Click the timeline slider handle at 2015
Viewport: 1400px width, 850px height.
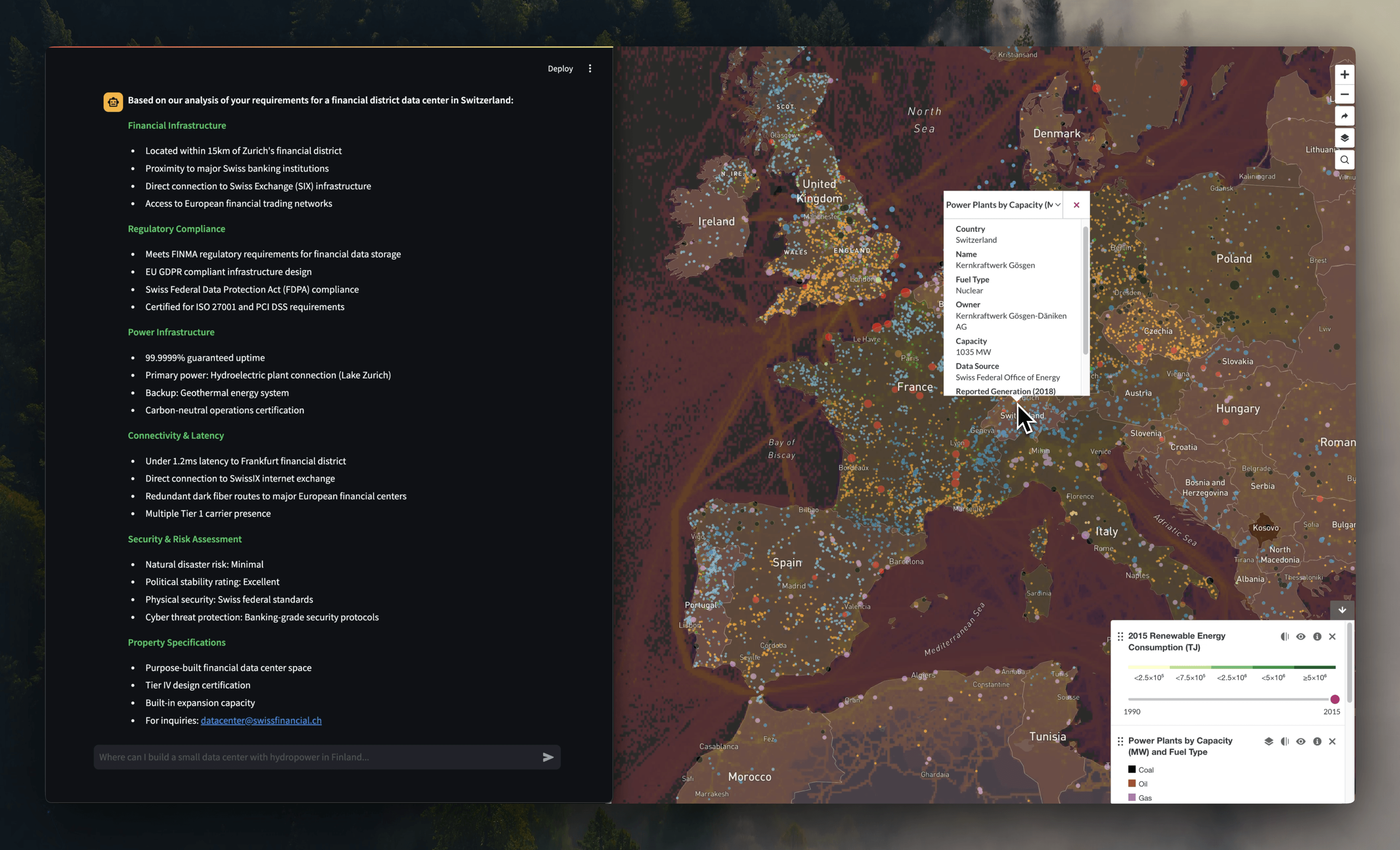pos(1335,700)
